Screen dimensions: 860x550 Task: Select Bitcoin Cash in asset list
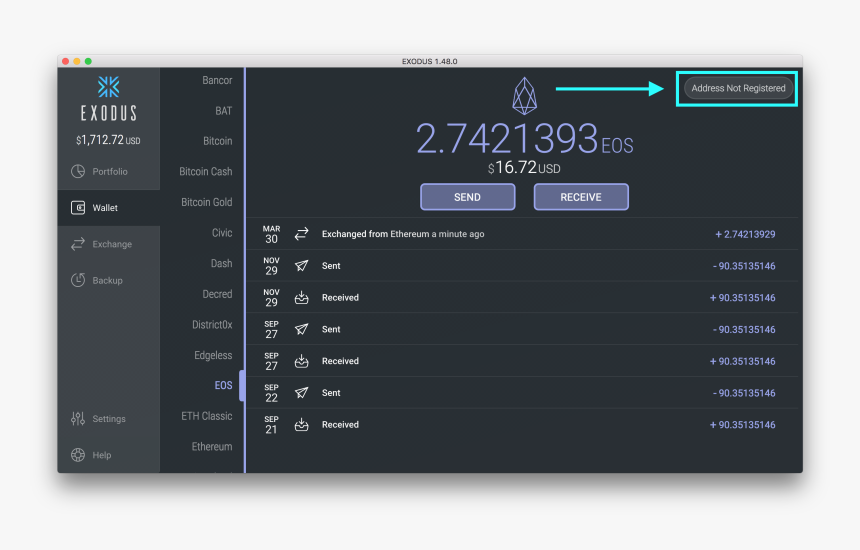click(206, 172)
